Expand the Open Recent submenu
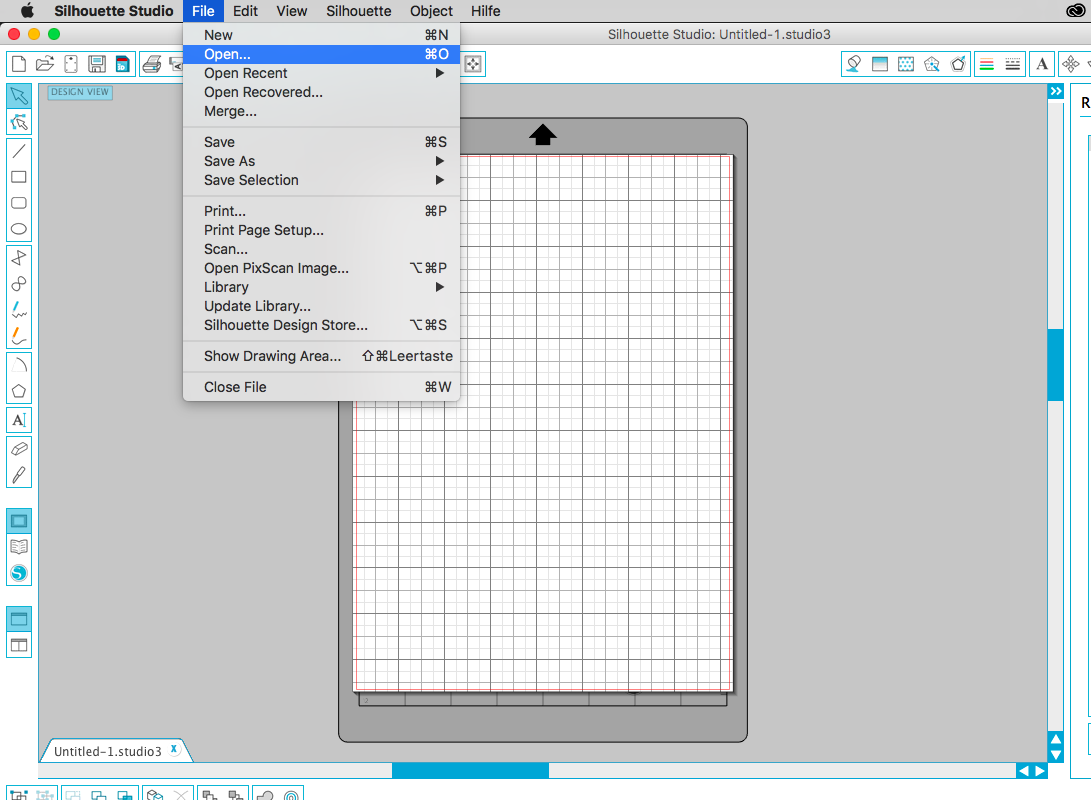This screenshot has height=800, width=1091. [321, 73]
